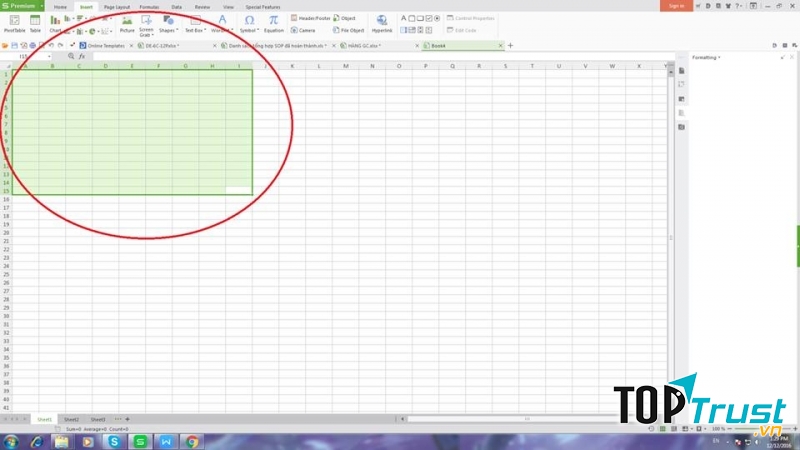
Task: Insert a Picture into the sheet
Action: tap(127, 22)
